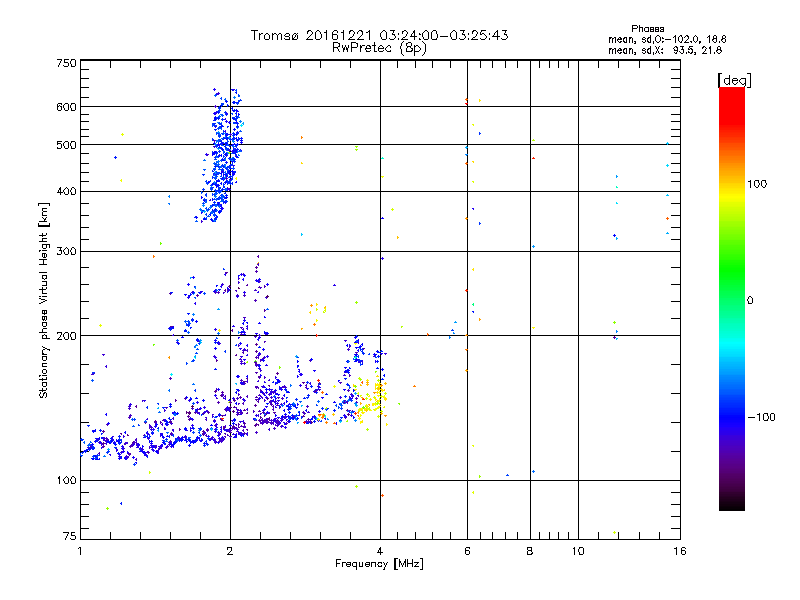This screenshot has height=600, width=800.
Task: Click the yellow echo cluster near 4 MHz
Action: [x=371, y=401]
